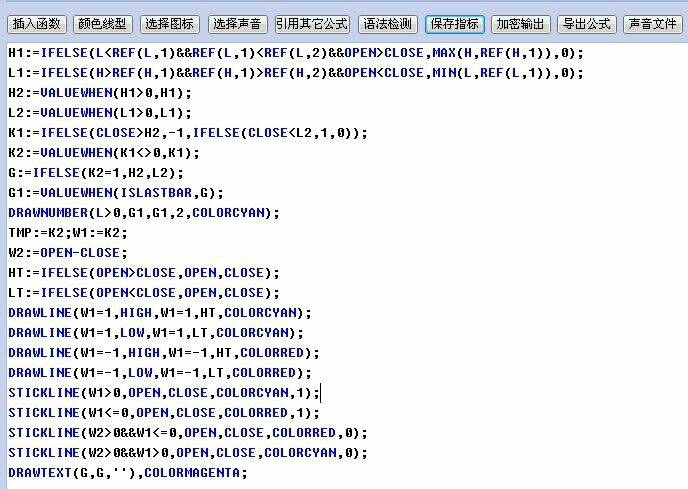Screen dimensions: 688x489
Task: Select the 选择图标 button
Action: tap(169, 24)
